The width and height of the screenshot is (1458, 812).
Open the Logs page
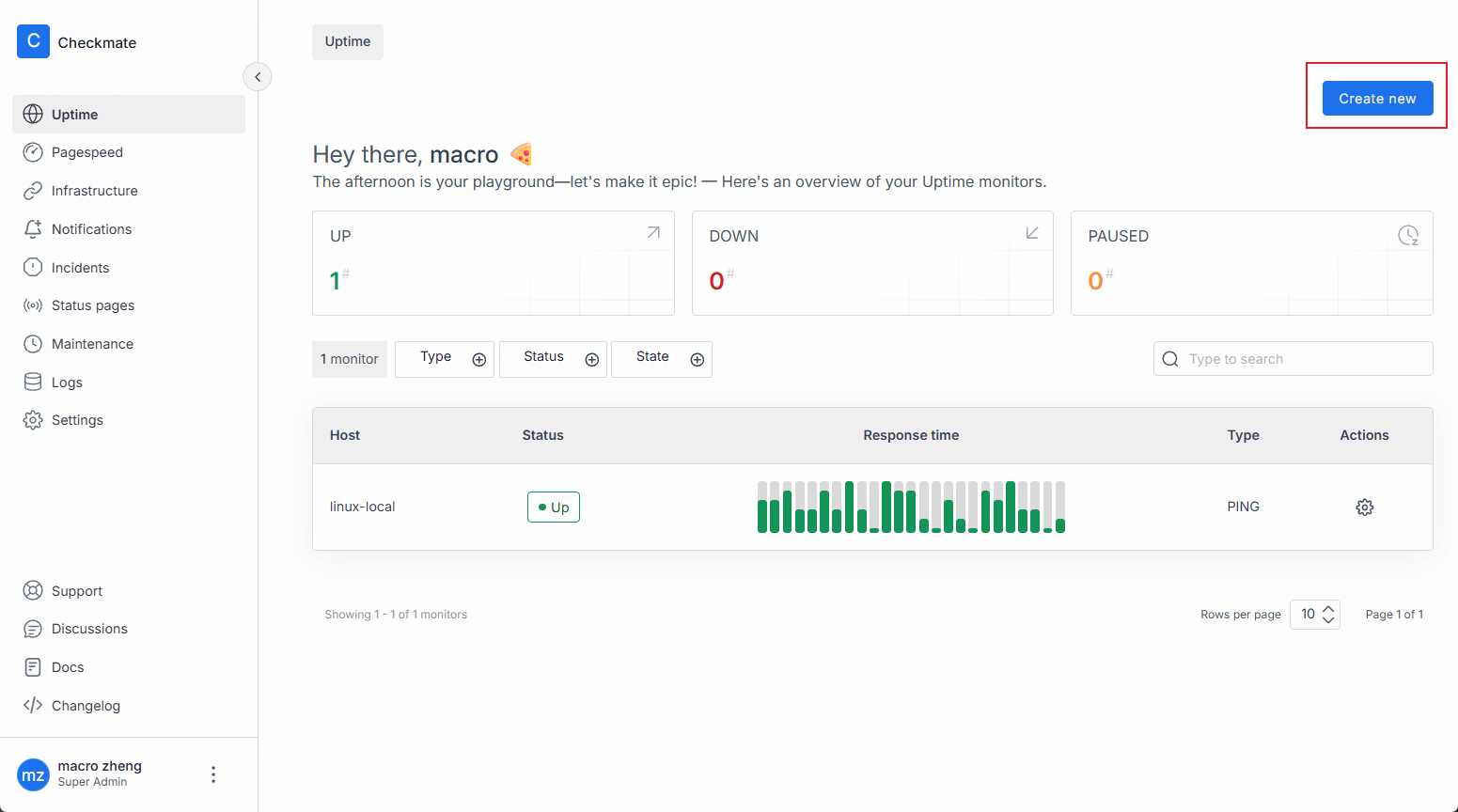[x=67, y=383]
